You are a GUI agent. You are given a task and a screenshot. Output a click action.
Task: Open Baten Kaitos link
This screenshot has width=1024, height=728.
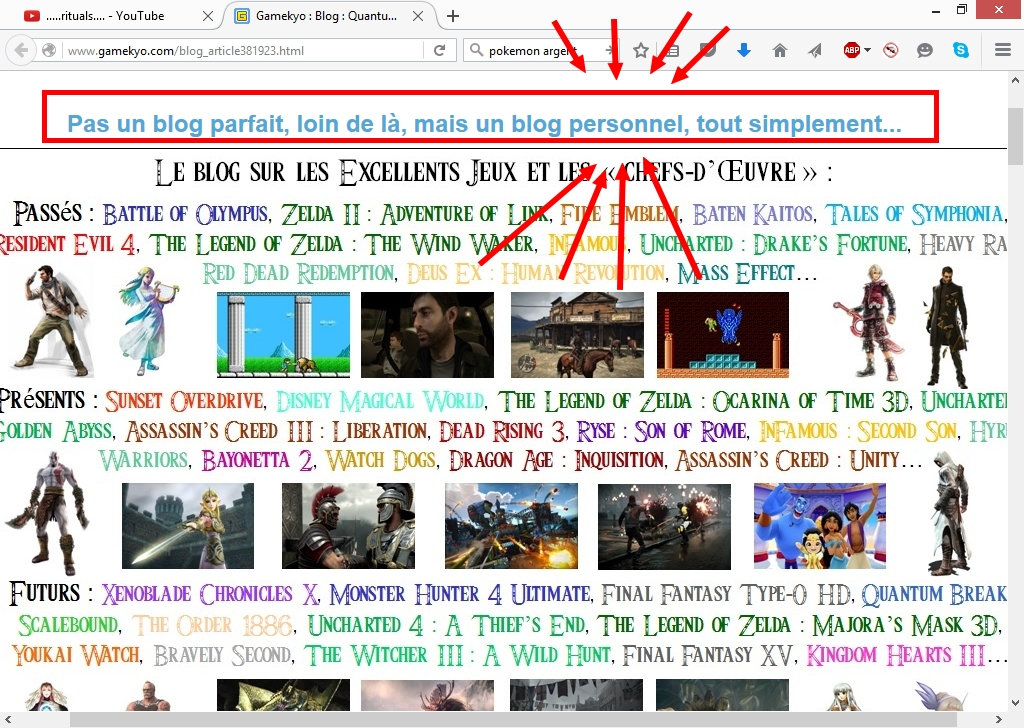pos(753,214)
